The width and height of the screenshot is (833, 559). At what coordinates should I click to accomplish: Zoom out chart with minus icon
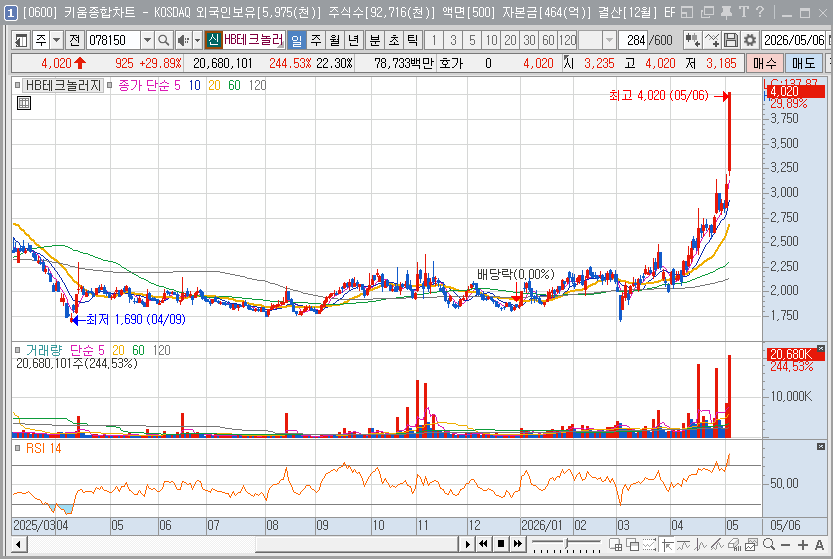point(786,545)
